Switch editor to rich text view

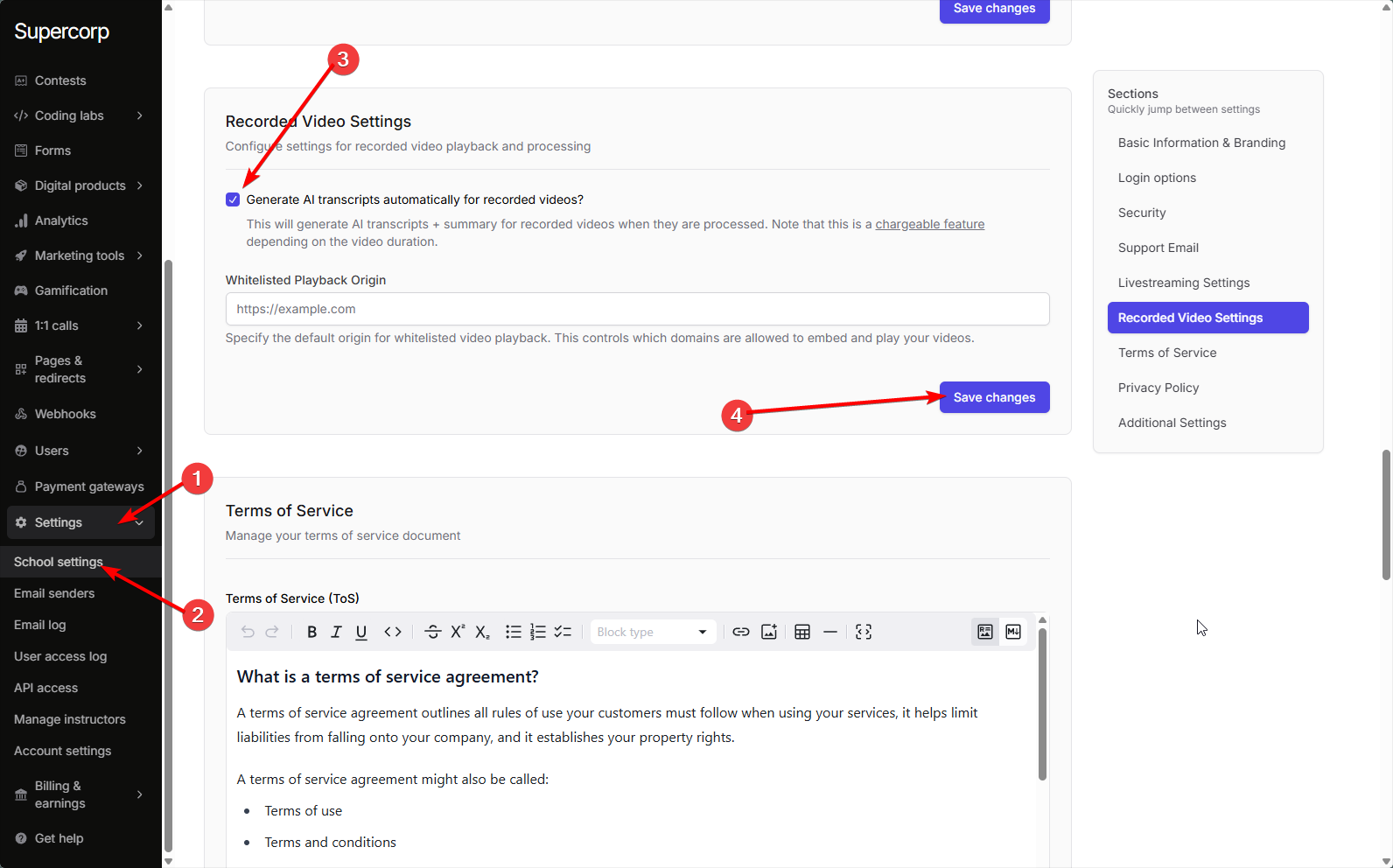tap(985, 632)
